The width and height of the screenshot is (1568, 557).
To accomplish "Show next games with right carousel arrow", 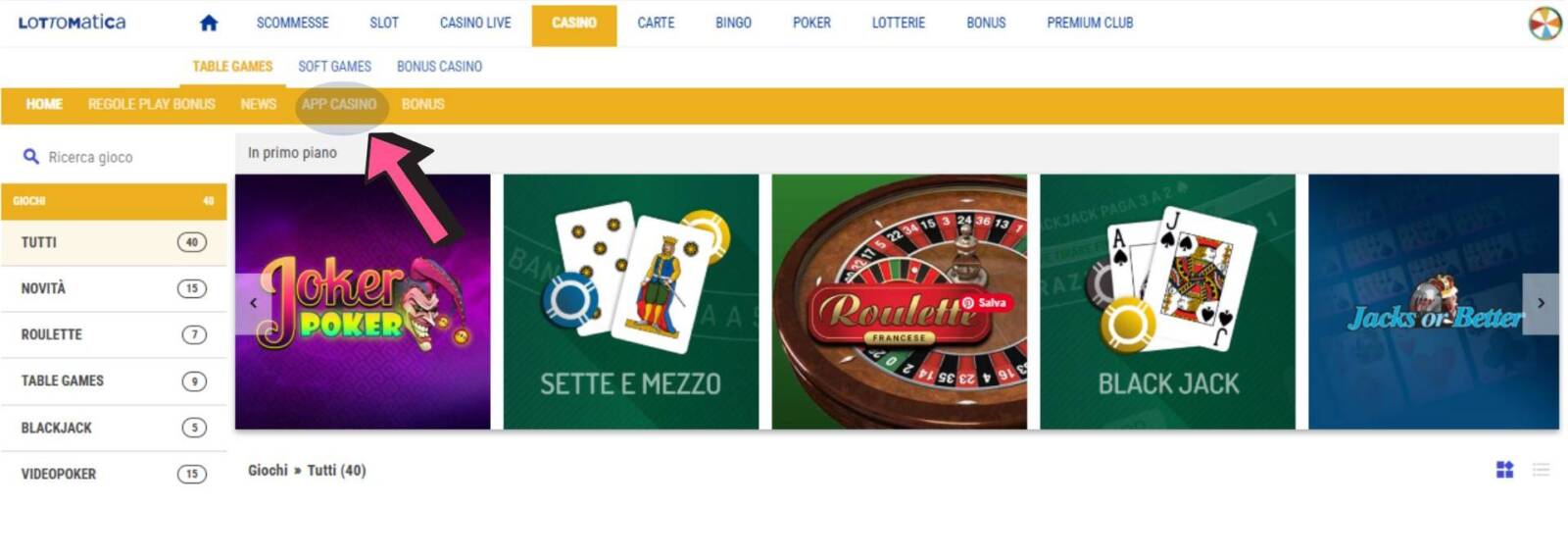I will coord(1541,303).
